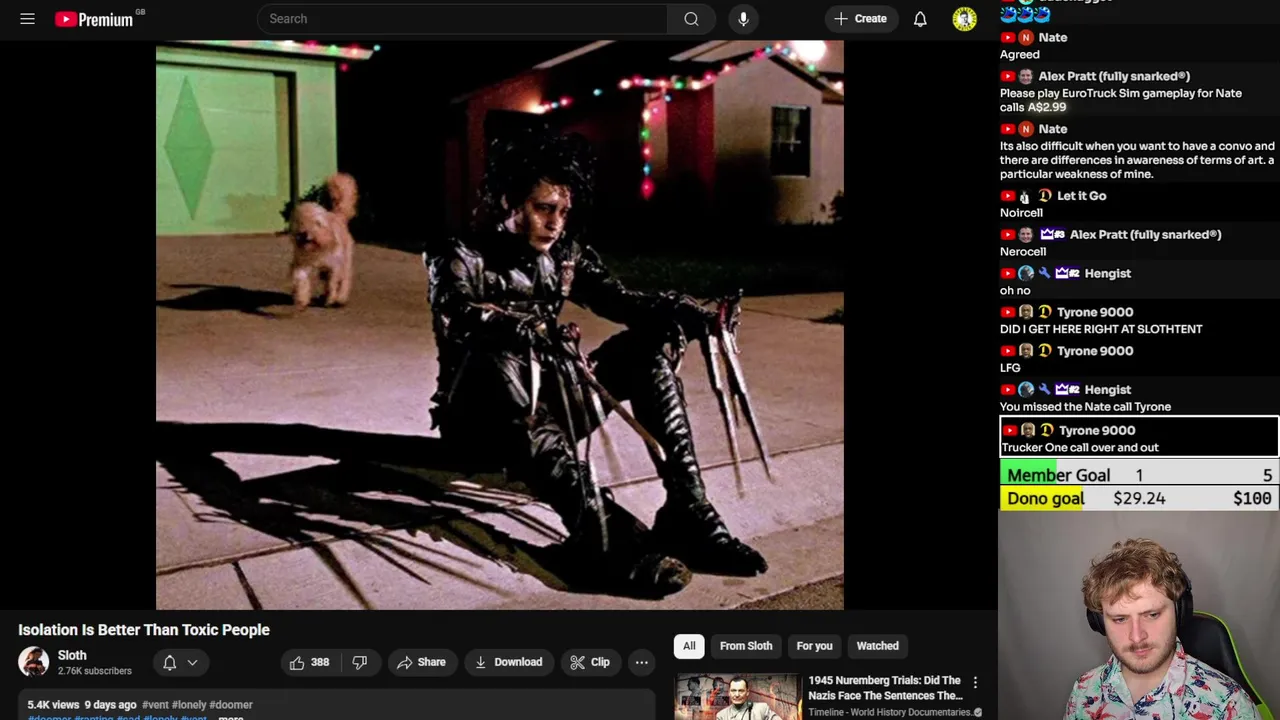
Task: Open the hamburger guide menu
Action: [x=27, y=19]
